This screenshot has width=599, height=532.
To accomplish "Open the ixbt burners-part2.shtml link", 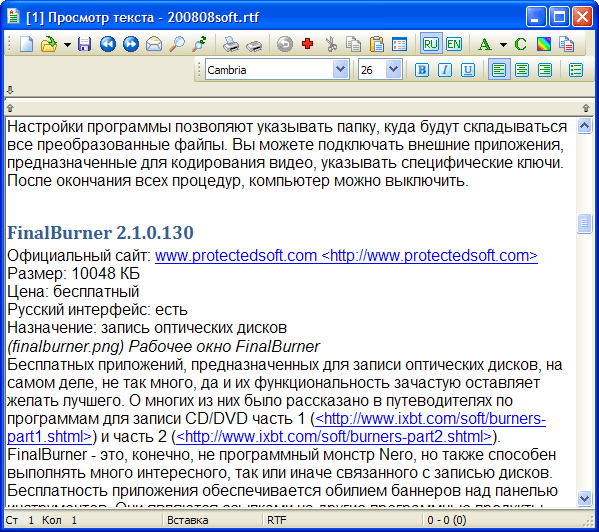I will (333, 437).
